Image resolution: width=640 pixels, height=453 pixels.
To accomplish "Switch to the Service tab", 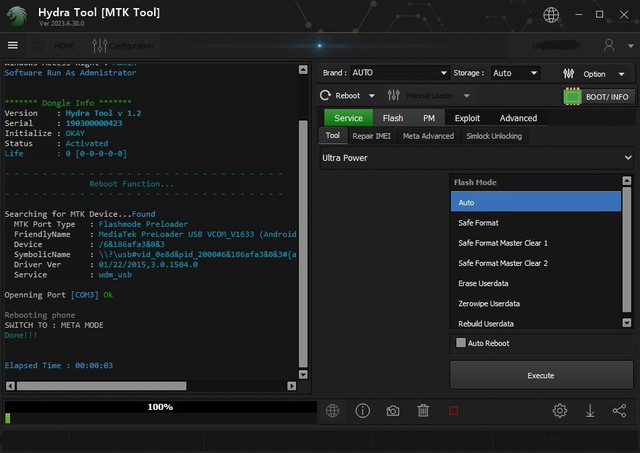I will [348, 118].
